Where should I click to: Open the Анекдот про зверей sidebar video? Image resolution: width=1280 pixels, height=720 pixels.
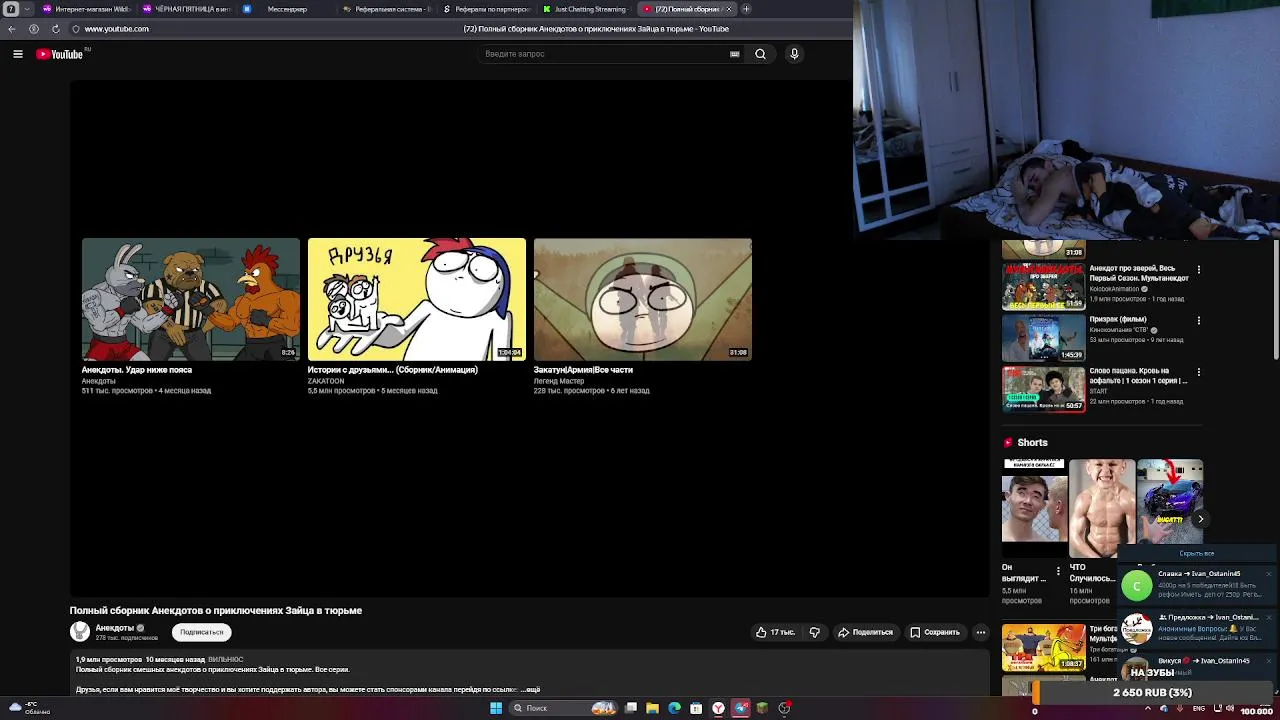[x=1043, y=286]
